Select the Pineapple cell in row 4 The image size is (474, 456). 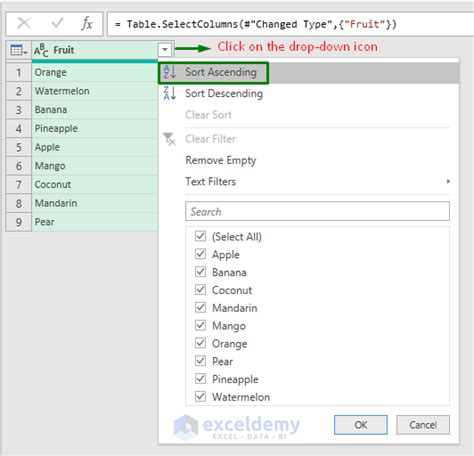click(95, 129)
